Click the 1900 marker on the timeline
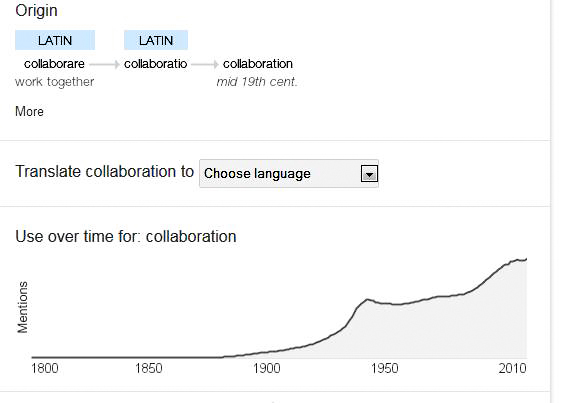This screenshot has height=403, width=570. [267, 368]
